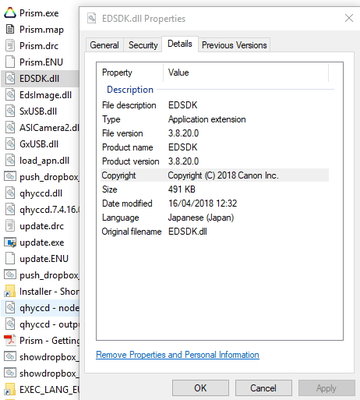Image resolution: width=360 pixels, height=400 pixels.
Task: Switch to the Security tab
Action: point(143,45)
